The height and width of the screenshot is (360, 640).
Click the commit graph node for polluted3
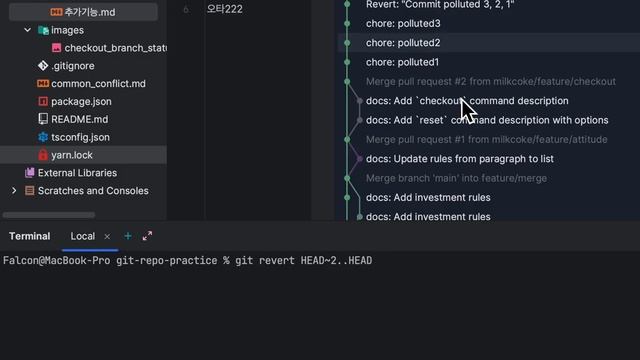[x=347, y=24]
